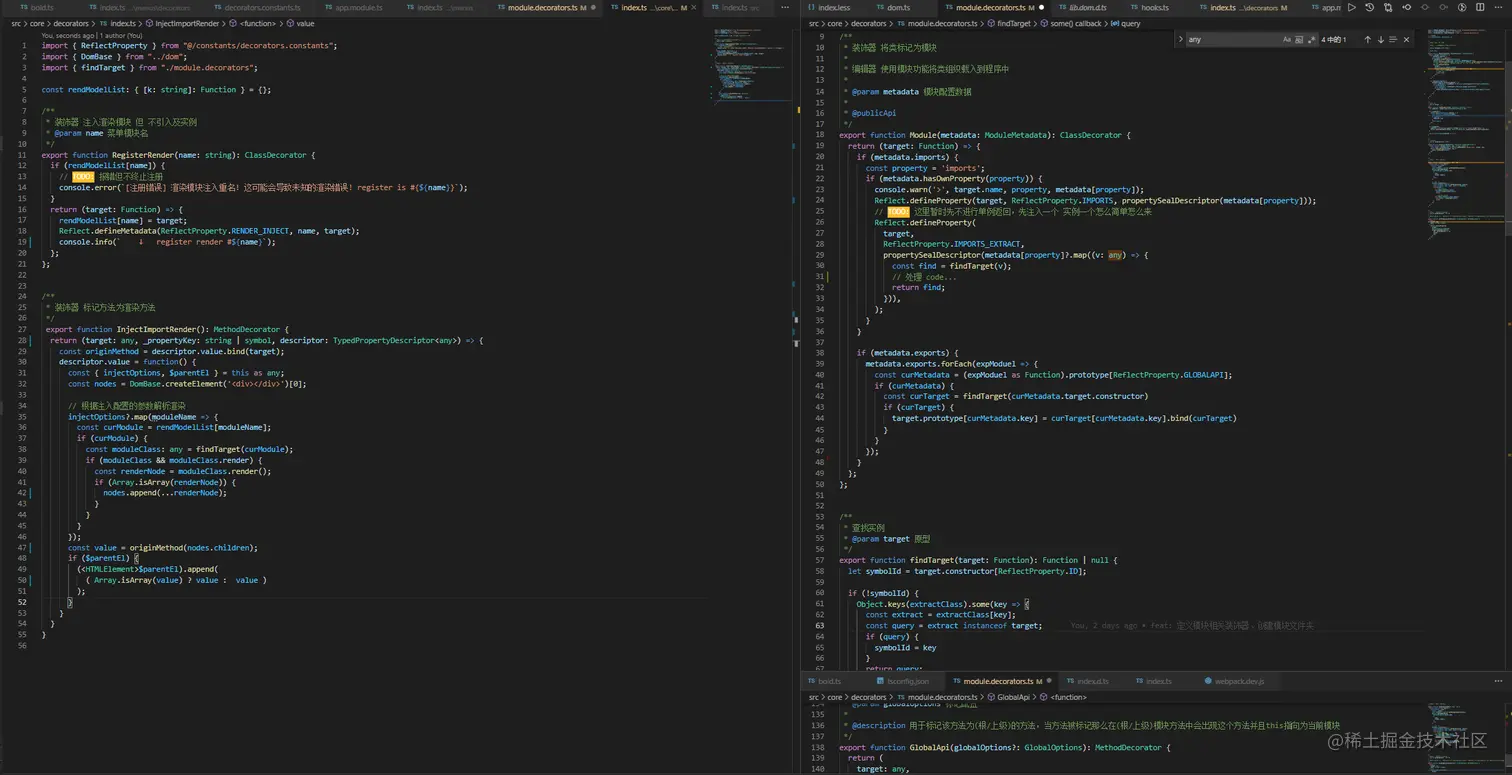Jump to next match in find widget
1512x775 pixels.
tap(1381, 40)
